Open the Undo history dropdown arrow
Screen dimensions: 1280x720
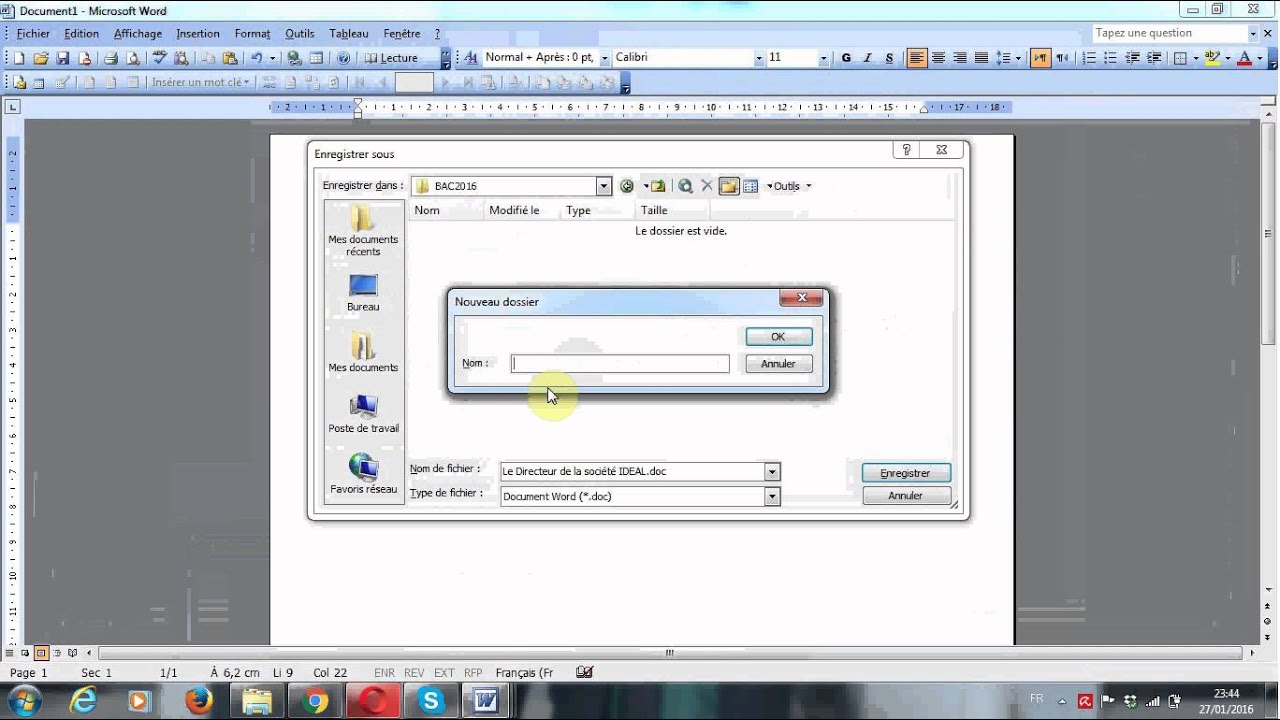click(x=272, y=58)
